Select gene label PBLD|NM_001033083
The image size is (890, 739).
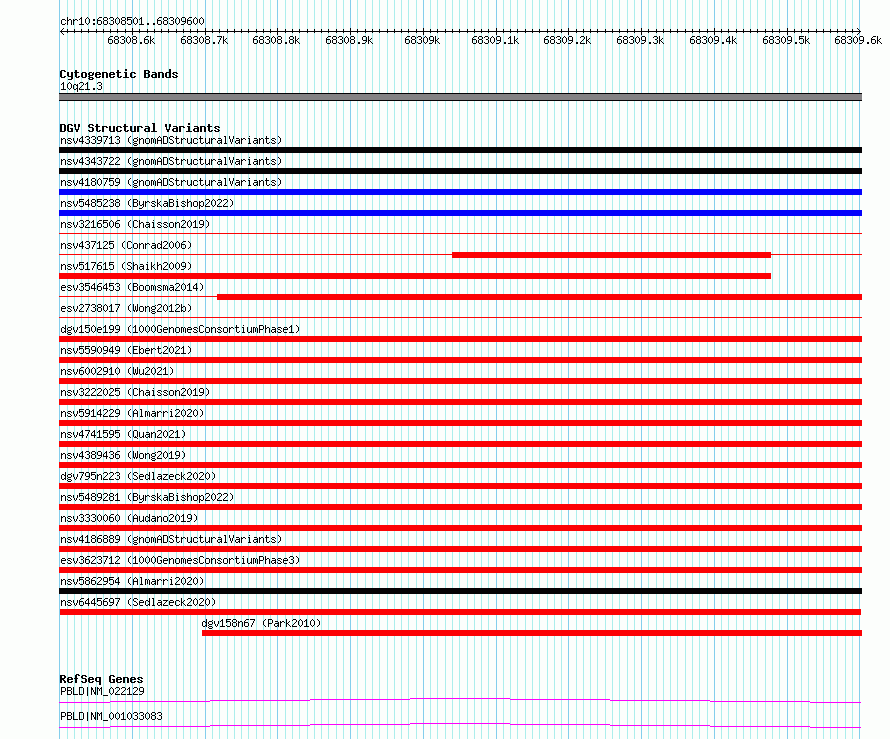click(x=111, y=716)
